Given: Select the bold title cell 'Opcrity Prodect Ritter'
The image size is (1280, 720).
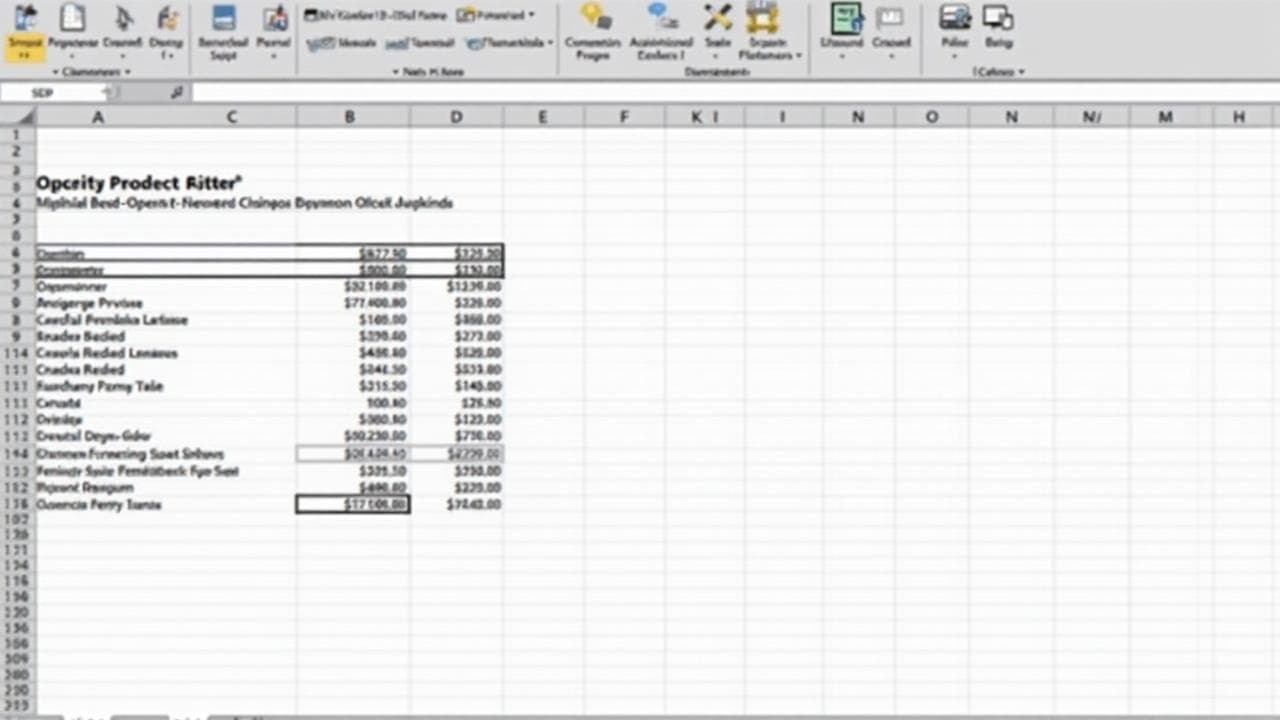Looking at the screenshot, I should click(139, 183).
